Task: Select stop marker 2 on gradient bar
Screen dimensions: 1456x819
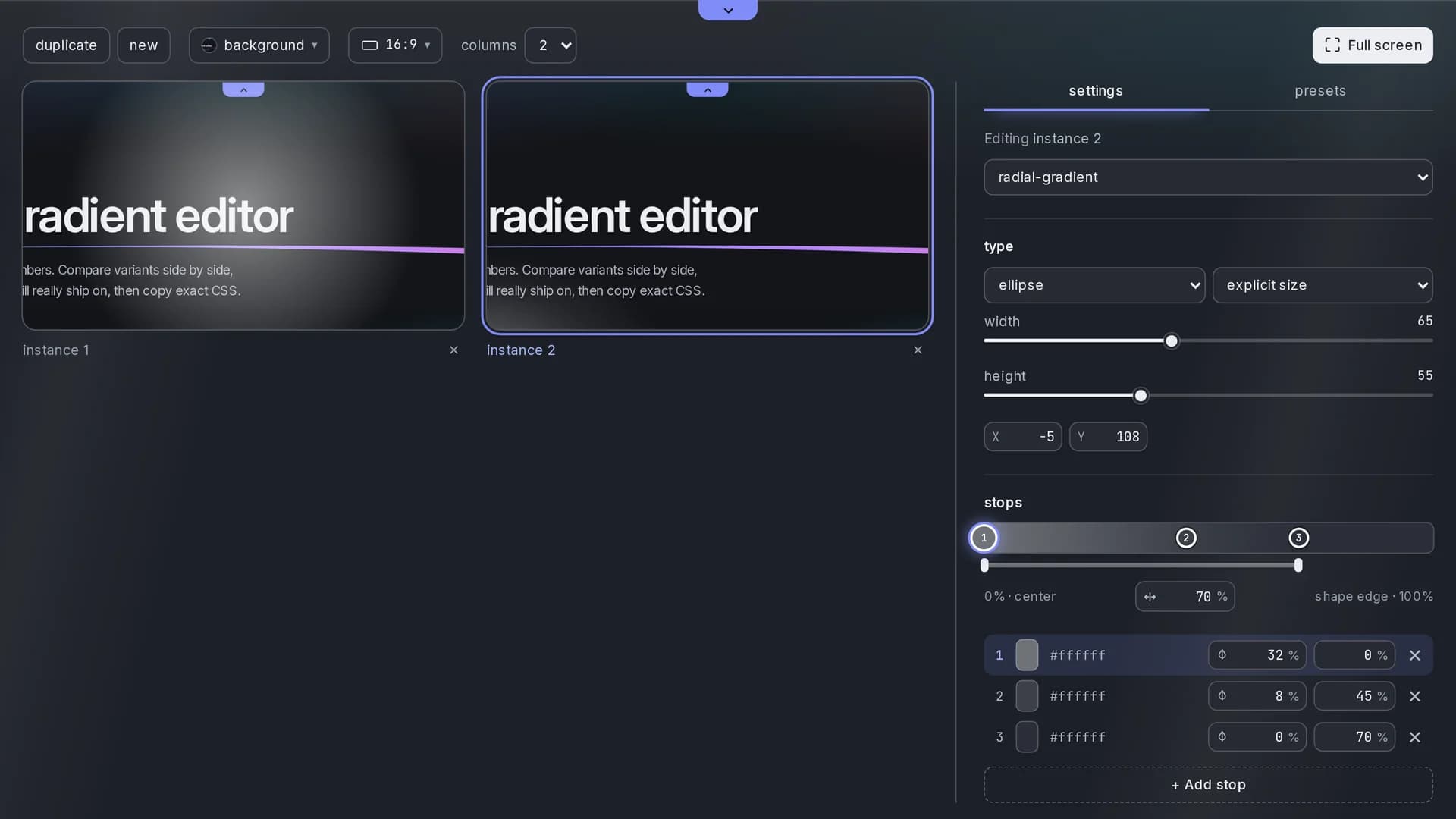Action: coord(1186,538)
